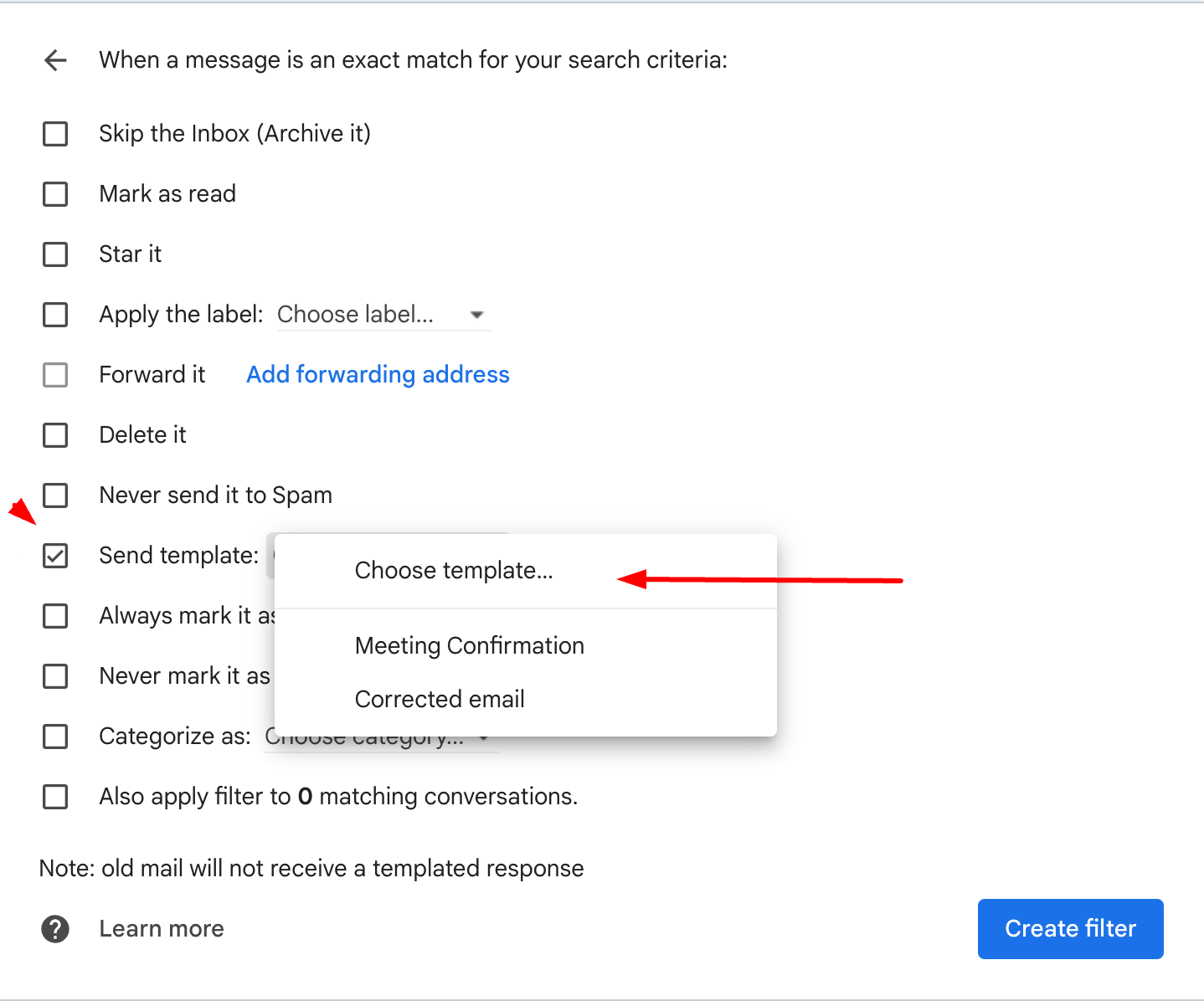This screenshot has height=1001, width=1204.
Task: Click the 'Forward it' label text
Action: (x=152, y=375)
